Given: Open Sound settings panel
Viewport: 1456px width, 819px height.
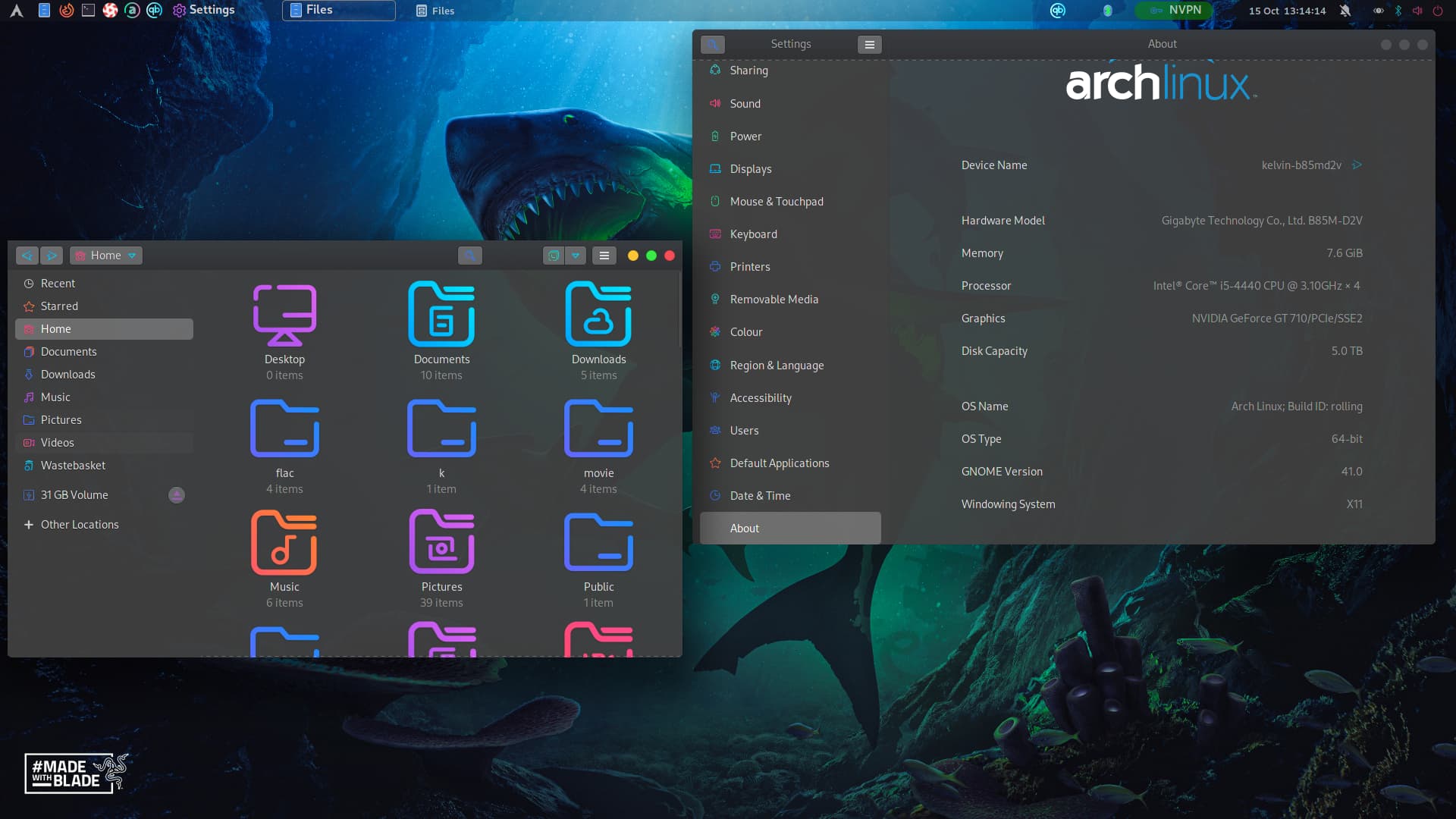Looking at the screenshot, I should 790,104.
